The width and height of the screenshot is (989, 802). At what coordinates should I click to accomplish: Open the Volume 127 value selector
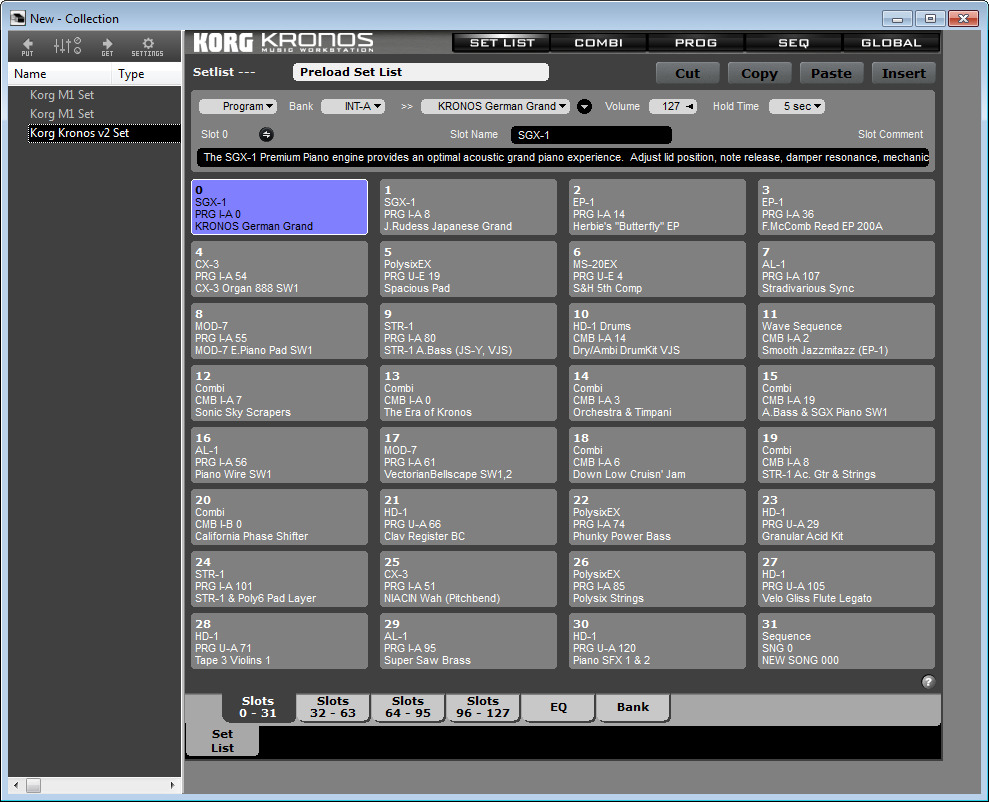coord(673,107)
